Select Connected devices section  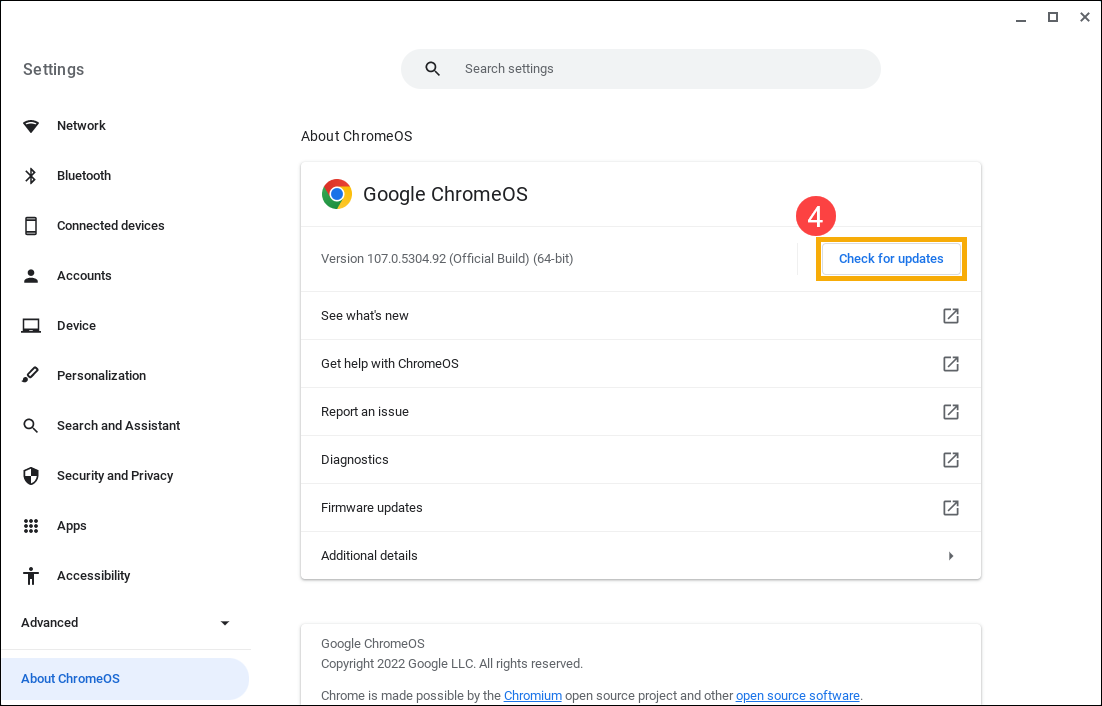tap(110, 225)
